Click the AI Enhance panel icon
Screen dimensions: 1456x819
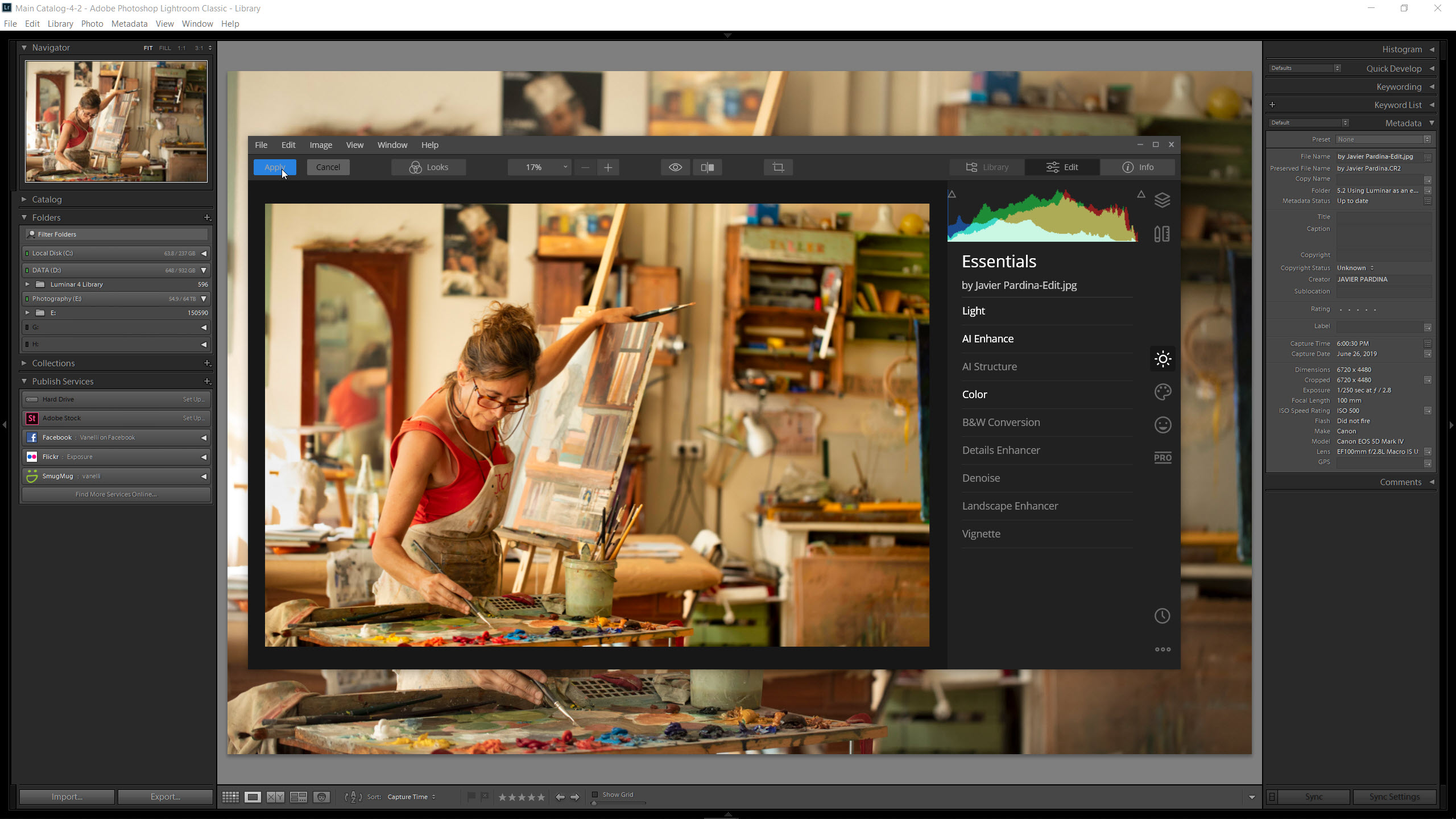click(x=1162, y=358)
